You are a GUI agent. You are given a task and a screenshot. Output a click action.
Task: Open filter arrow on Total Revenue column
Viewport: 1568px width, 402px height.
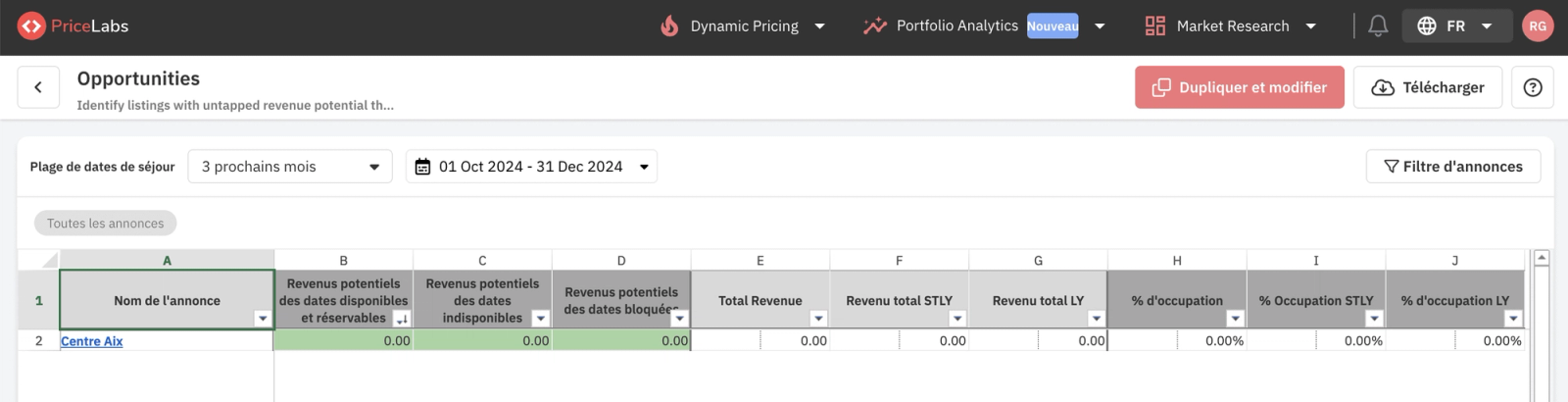818,319
